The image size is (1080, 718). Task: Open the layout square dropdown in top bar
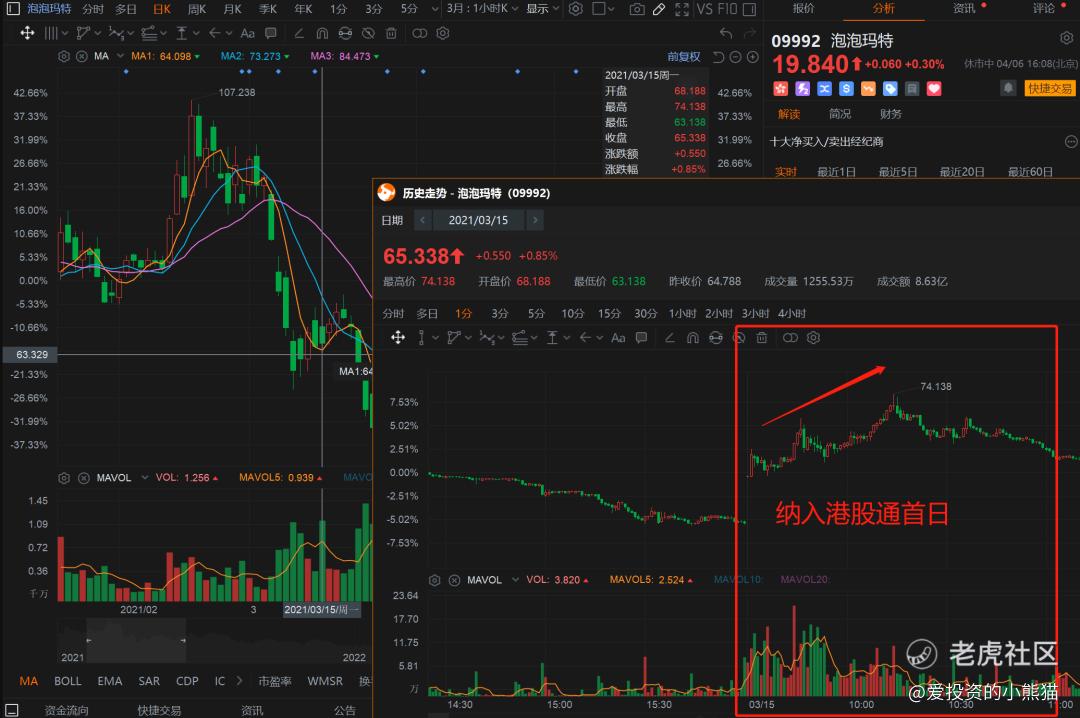click(x=603, y=9)
